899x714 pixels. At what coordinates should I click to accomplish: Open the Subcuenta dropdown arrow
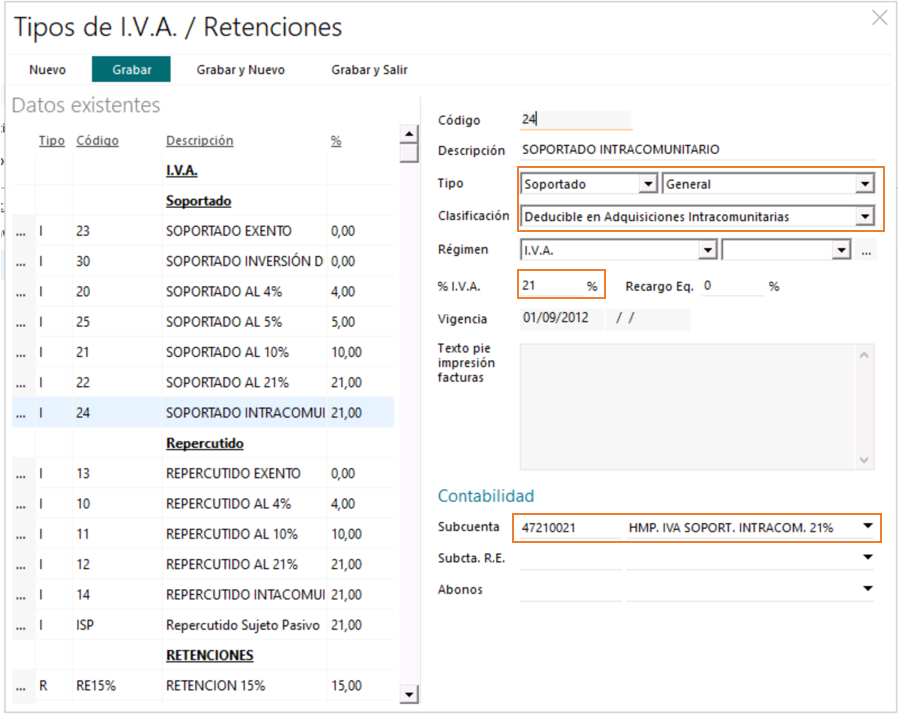tap(867, 526)
